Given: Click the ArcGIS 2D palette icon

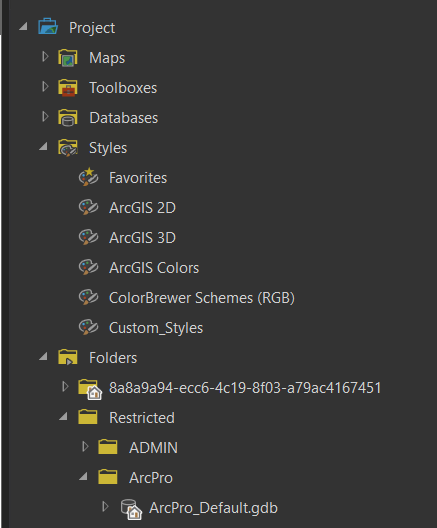Looking at the screenshot, I should point(88,207).
